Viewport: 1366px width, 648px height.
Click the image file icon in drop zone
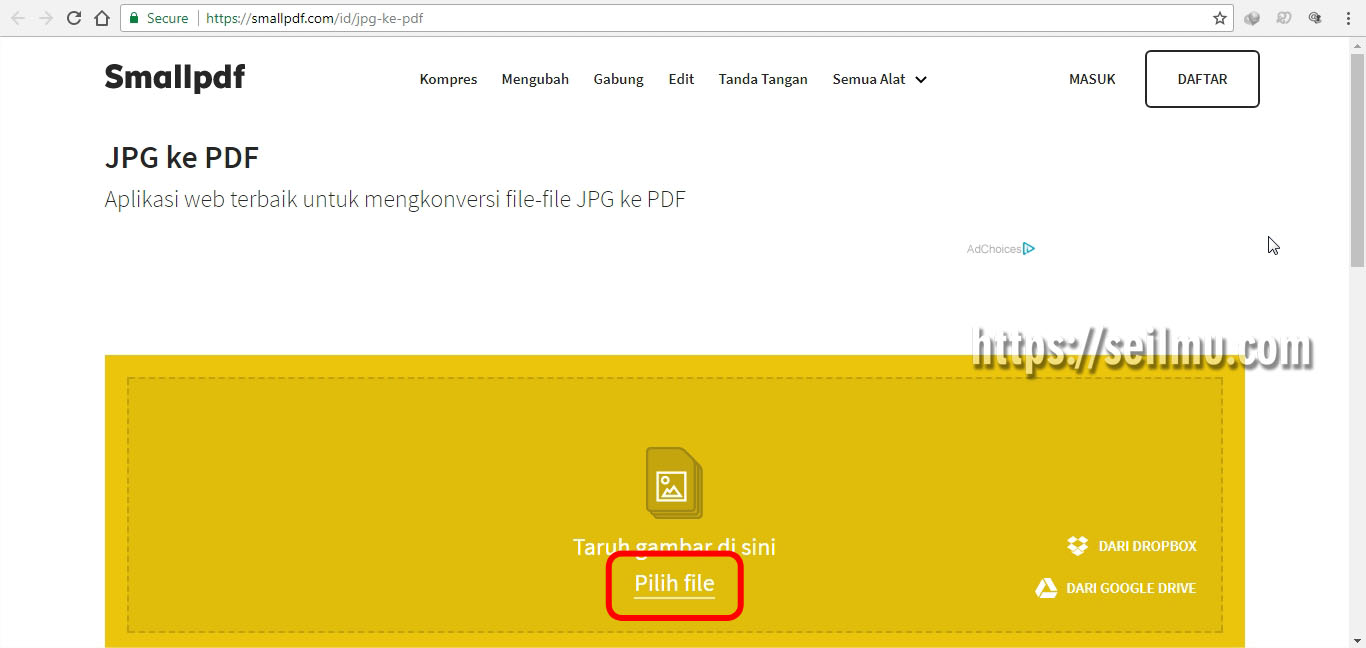674,483
